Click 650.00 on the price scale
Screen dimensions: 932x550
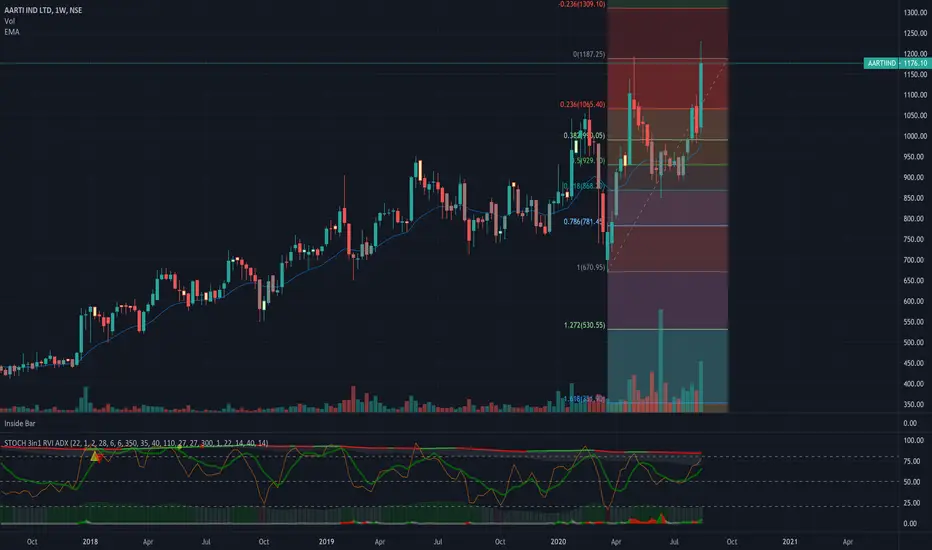[915, 281]
